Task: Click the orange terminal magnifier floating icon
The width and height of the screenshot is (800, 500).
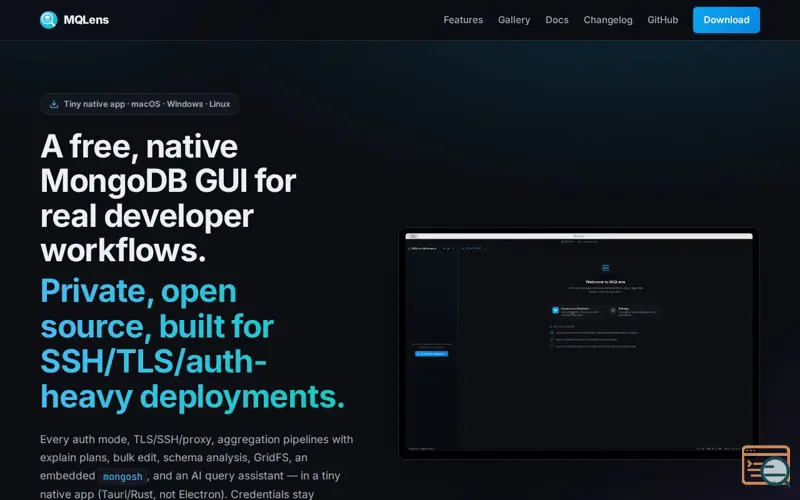Action: 766,465
